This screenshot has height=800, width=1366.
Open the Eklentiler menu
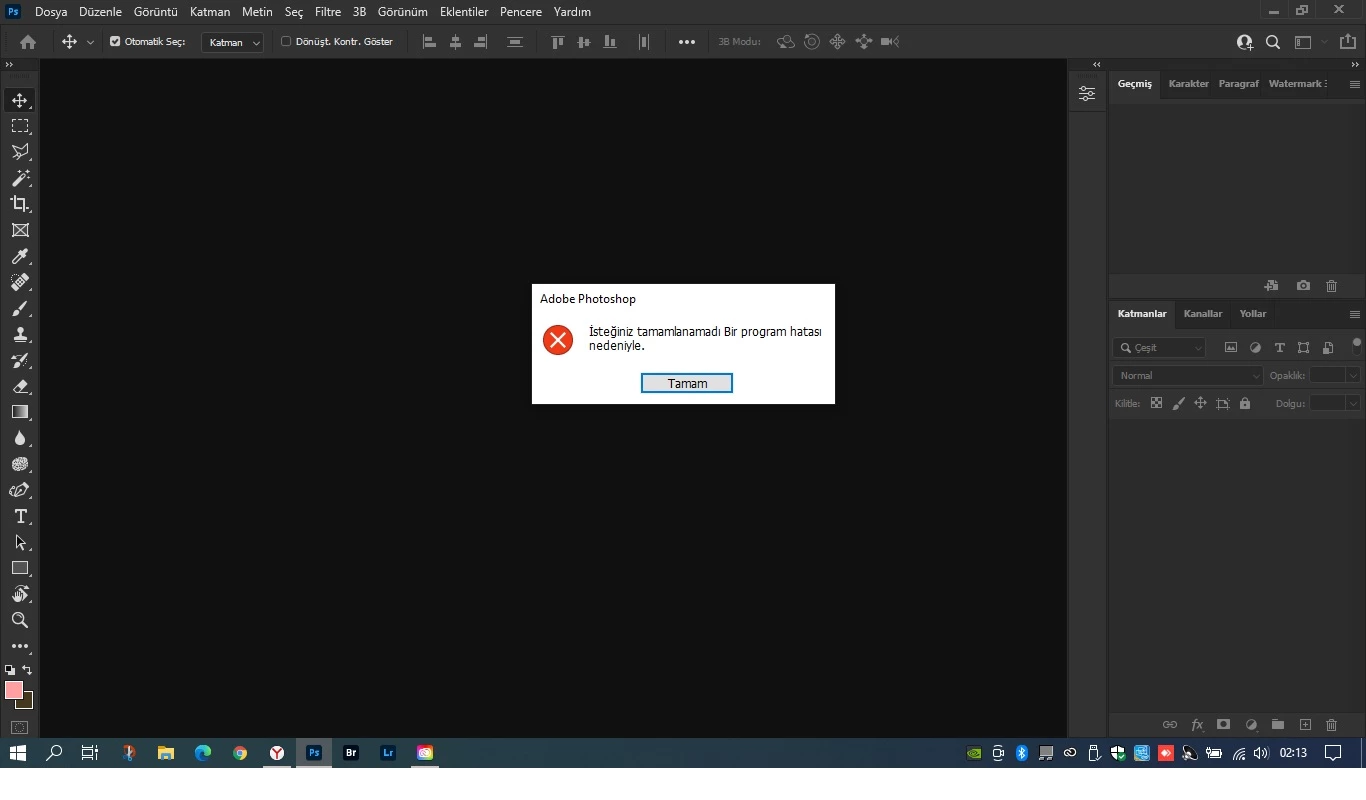coord(464,12)
